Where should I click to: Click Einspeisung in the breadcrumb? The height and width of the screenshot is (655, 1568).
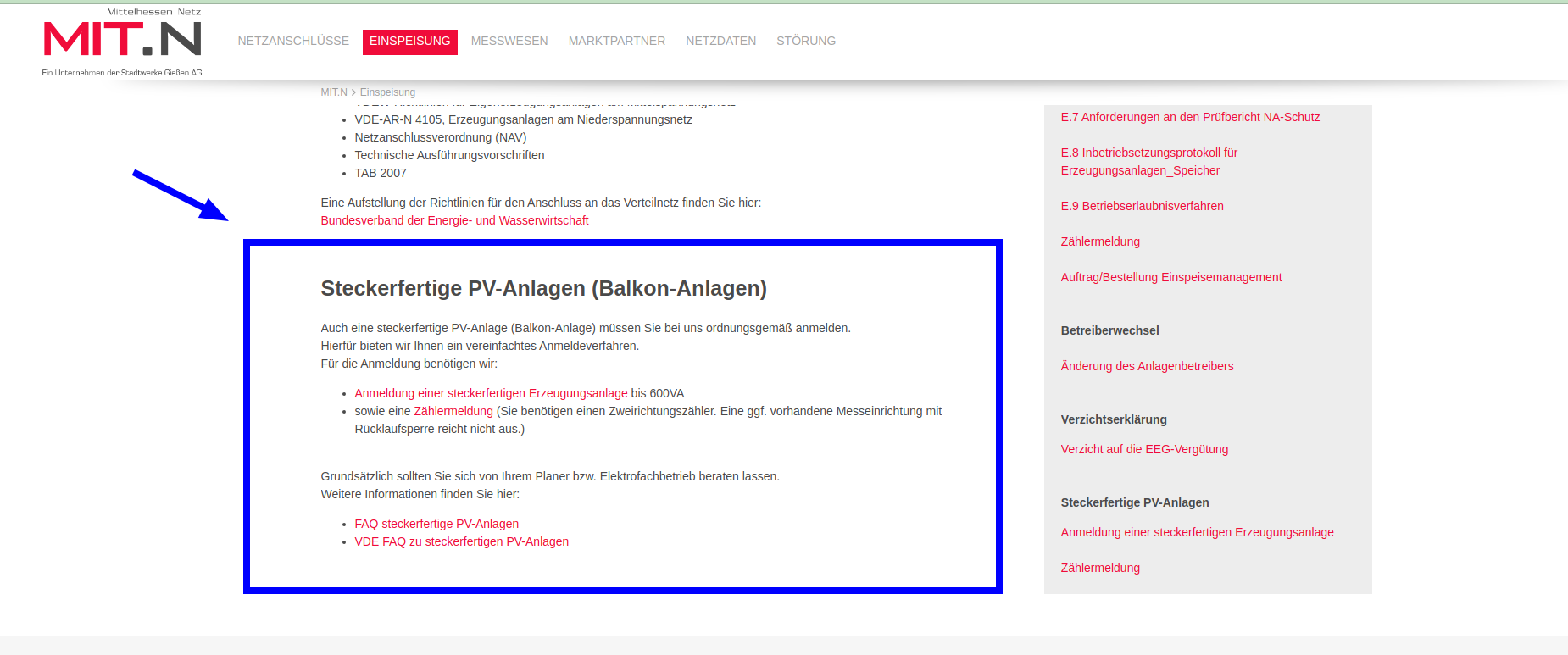387,92
